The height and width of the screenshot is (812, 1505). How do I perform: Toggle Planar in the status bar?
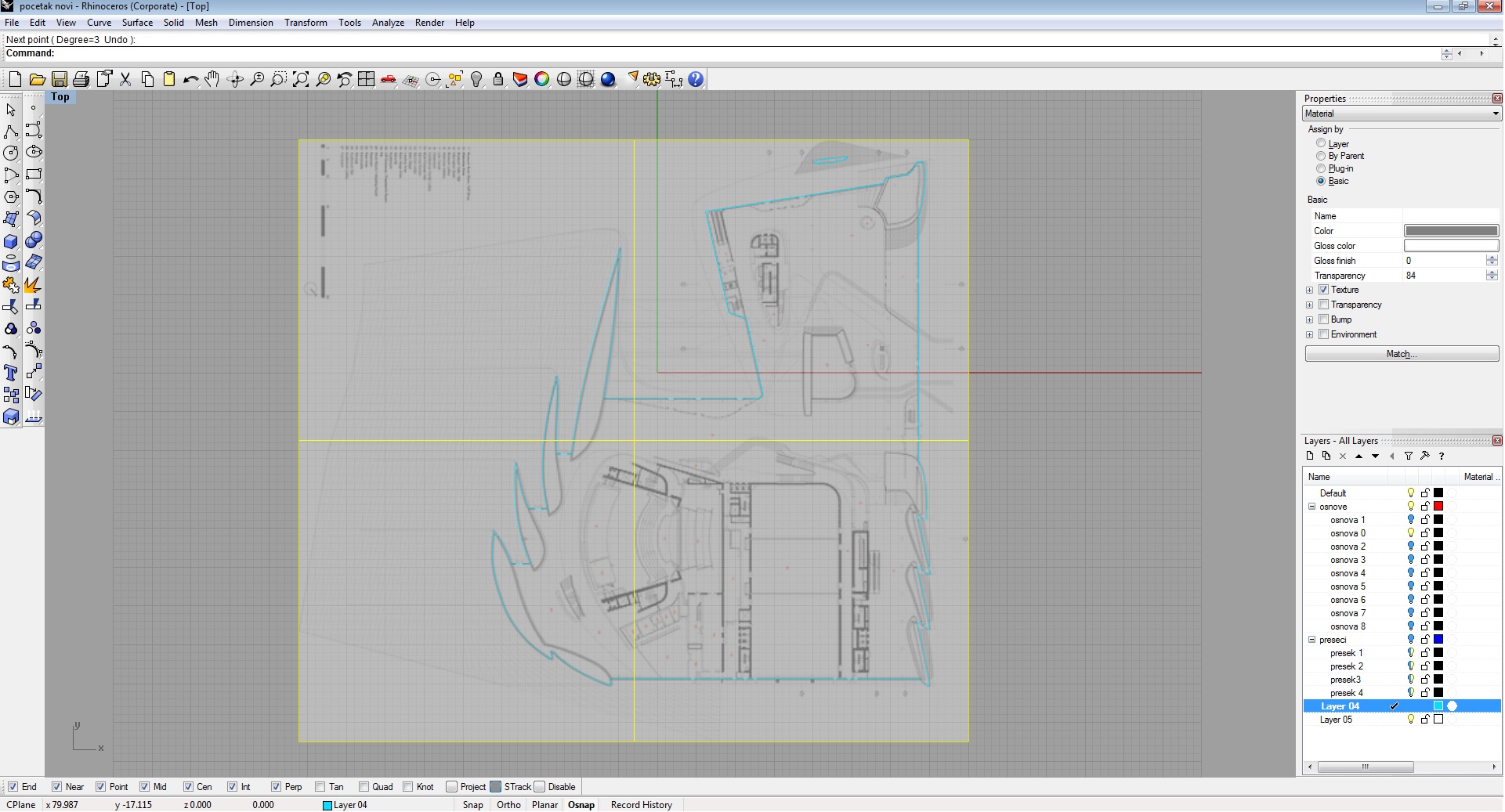point(544,805)
